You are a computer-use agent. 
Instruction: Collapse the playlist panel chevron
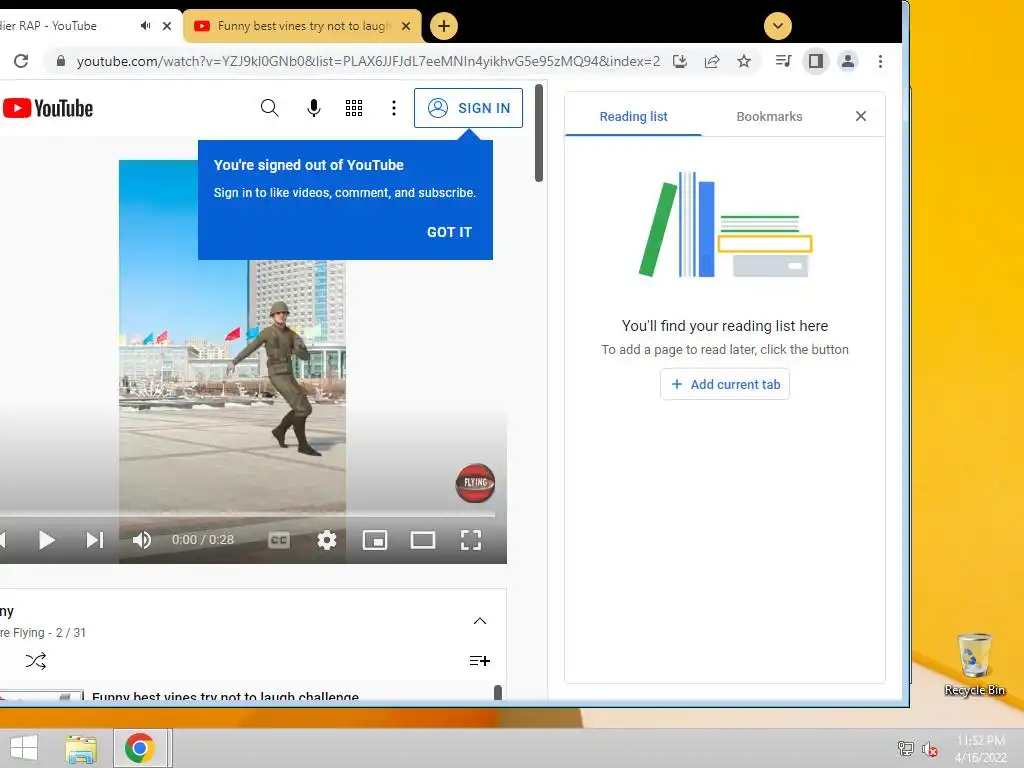click(480, 621)
